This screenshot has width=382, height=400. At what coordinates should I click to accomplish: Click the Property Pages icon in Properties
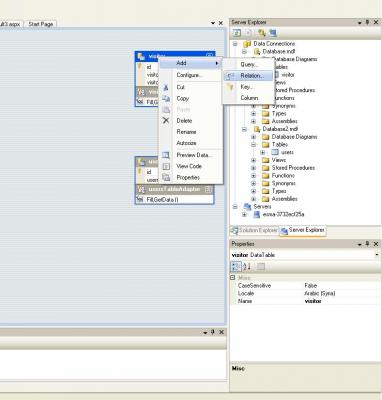coord(261,266)
